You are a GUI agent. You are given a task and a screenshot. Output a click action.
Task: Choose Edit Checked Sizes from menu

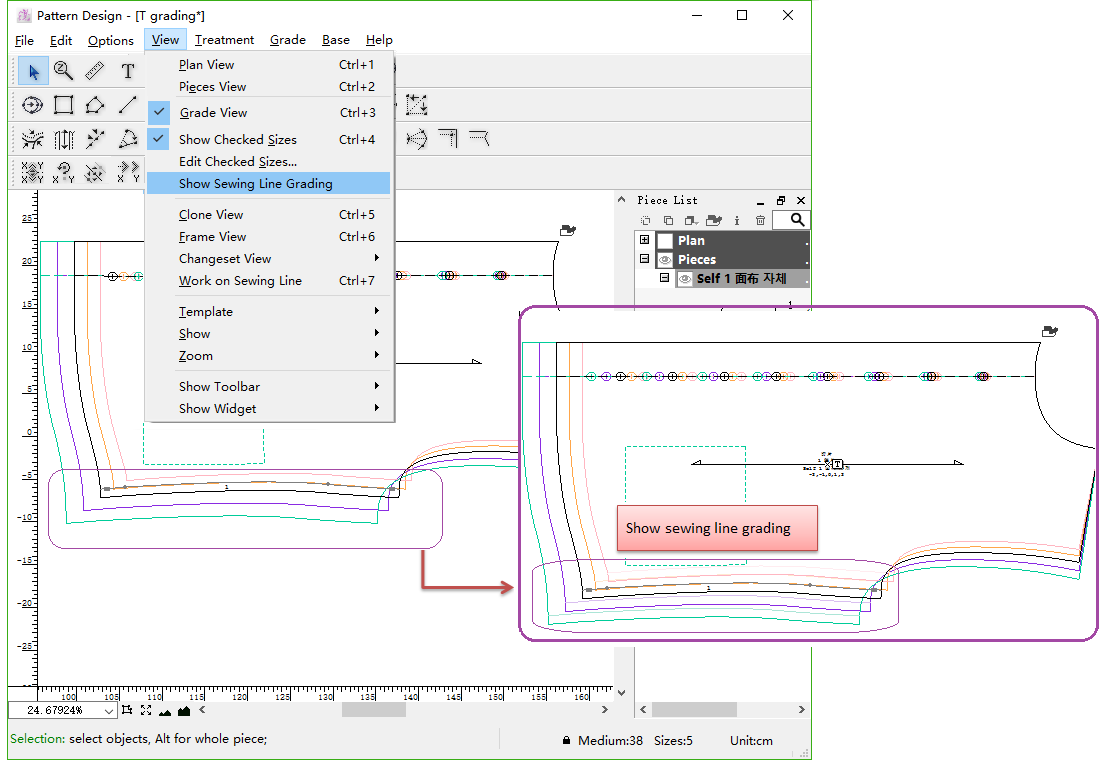(238, 162)
